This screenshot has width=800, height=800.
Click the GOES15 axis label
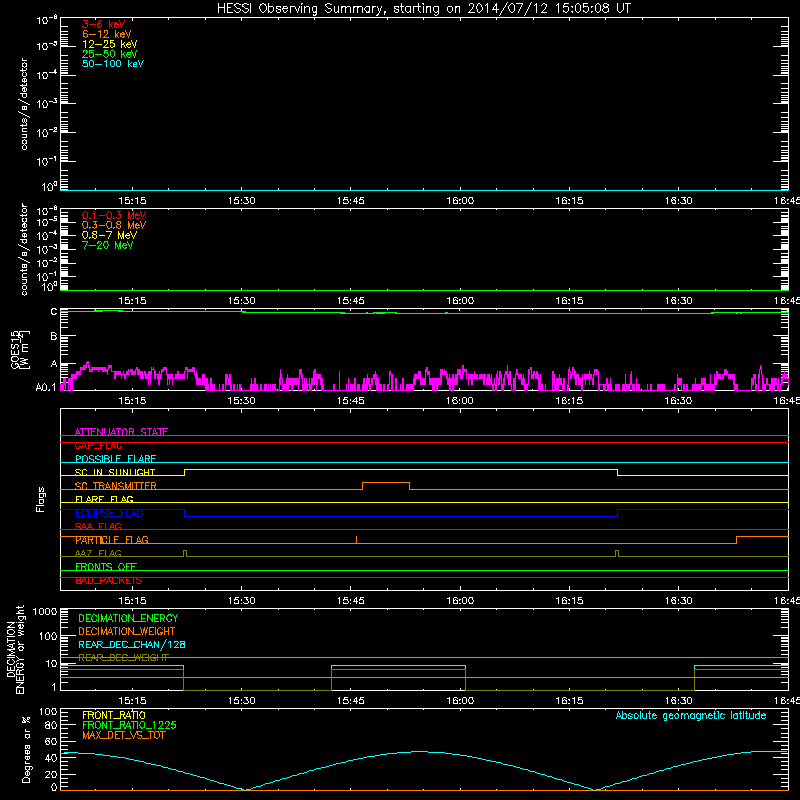(x=15, y=349)
